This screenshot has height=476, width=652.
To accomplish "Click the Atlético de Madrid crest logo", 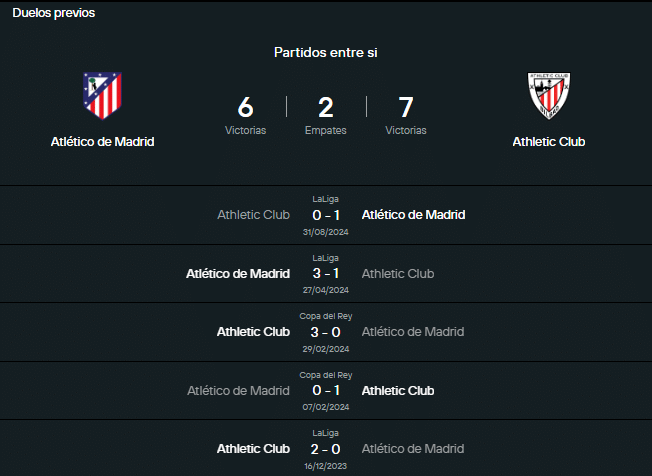I will click(x=102, y=94).
